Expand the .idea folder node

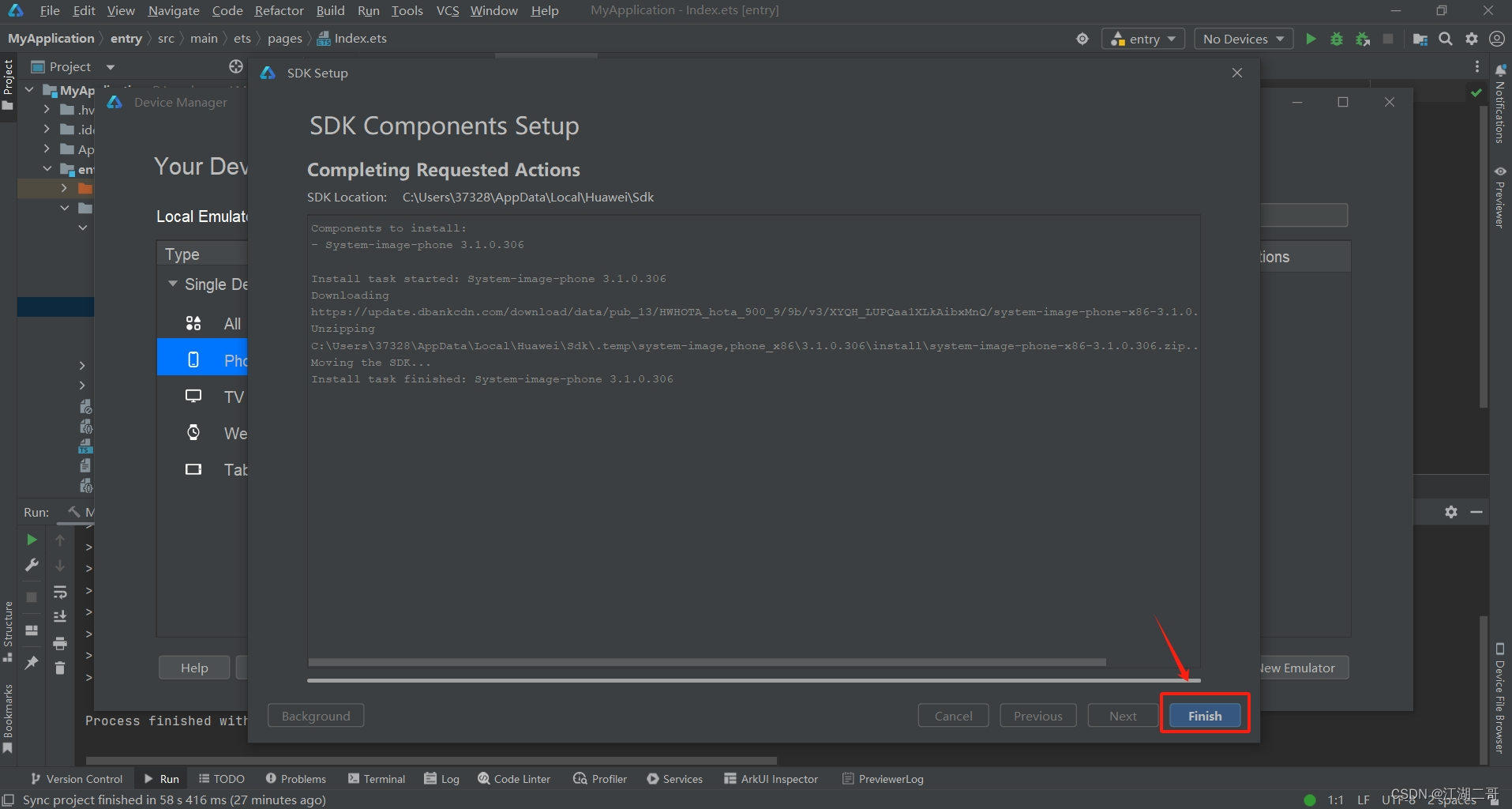(x=47, y=129)
